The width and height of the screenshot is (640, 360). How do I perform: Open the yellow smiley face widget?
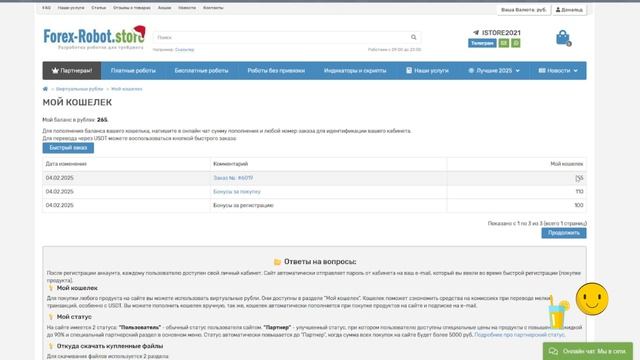point(592,299)
